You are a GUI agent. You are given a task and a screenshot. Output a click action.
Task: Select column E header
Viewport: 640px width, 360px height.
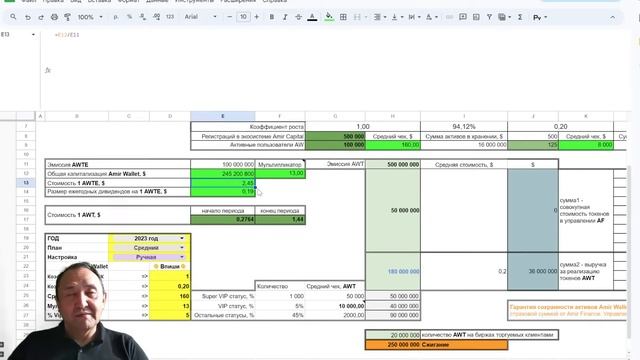[x=223, y=116]
